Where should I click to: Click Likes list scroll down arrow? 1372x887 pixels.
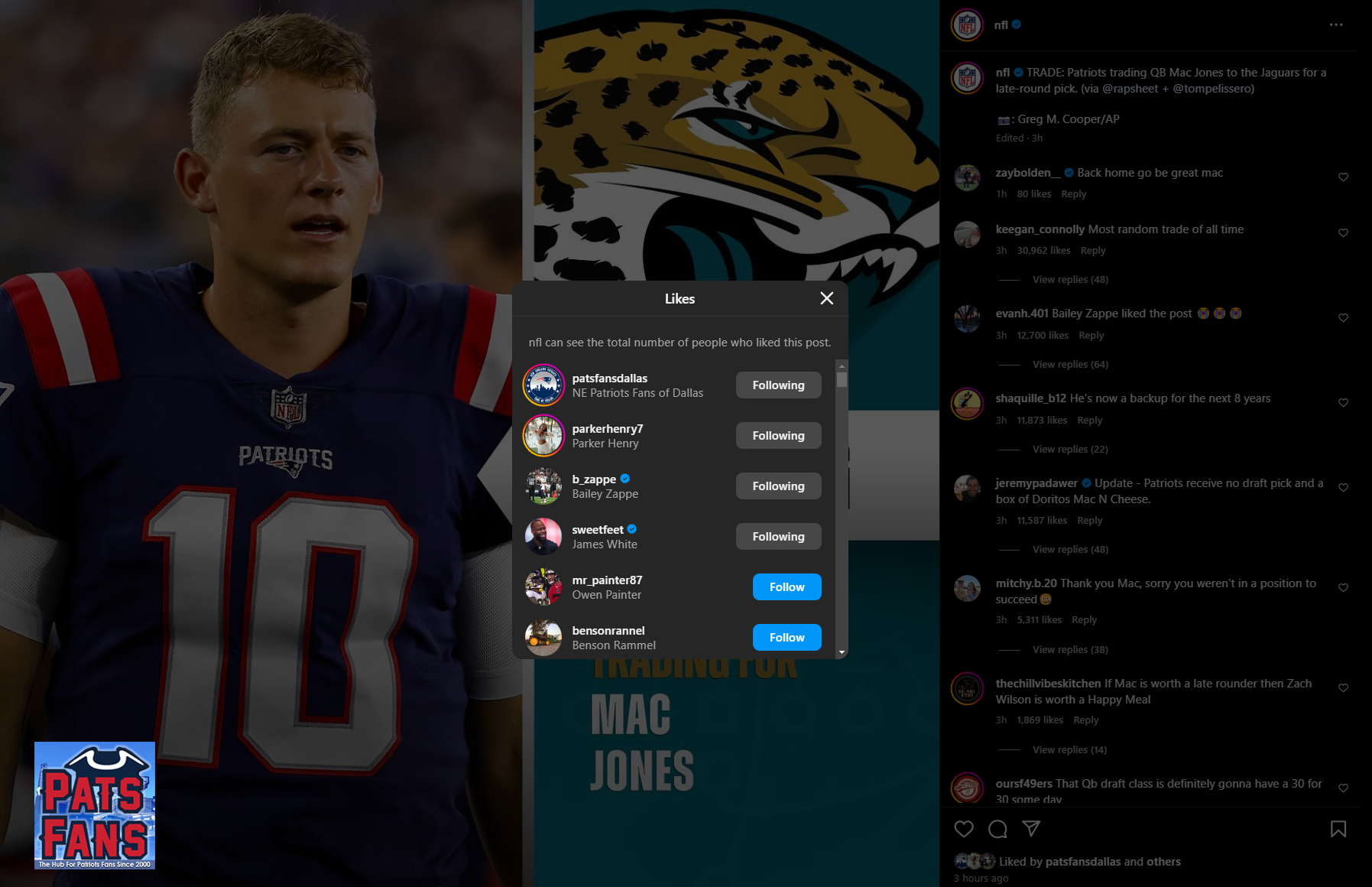(842, 652)
